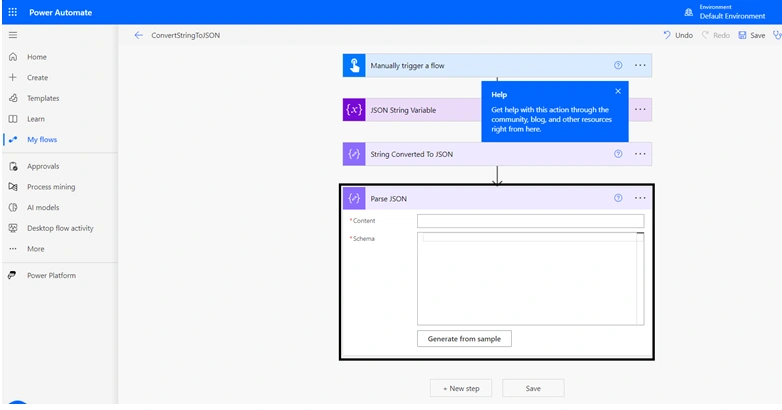Open the app launcher waffle icon
This screenshot has width=782, height=410.
point(13,12)
